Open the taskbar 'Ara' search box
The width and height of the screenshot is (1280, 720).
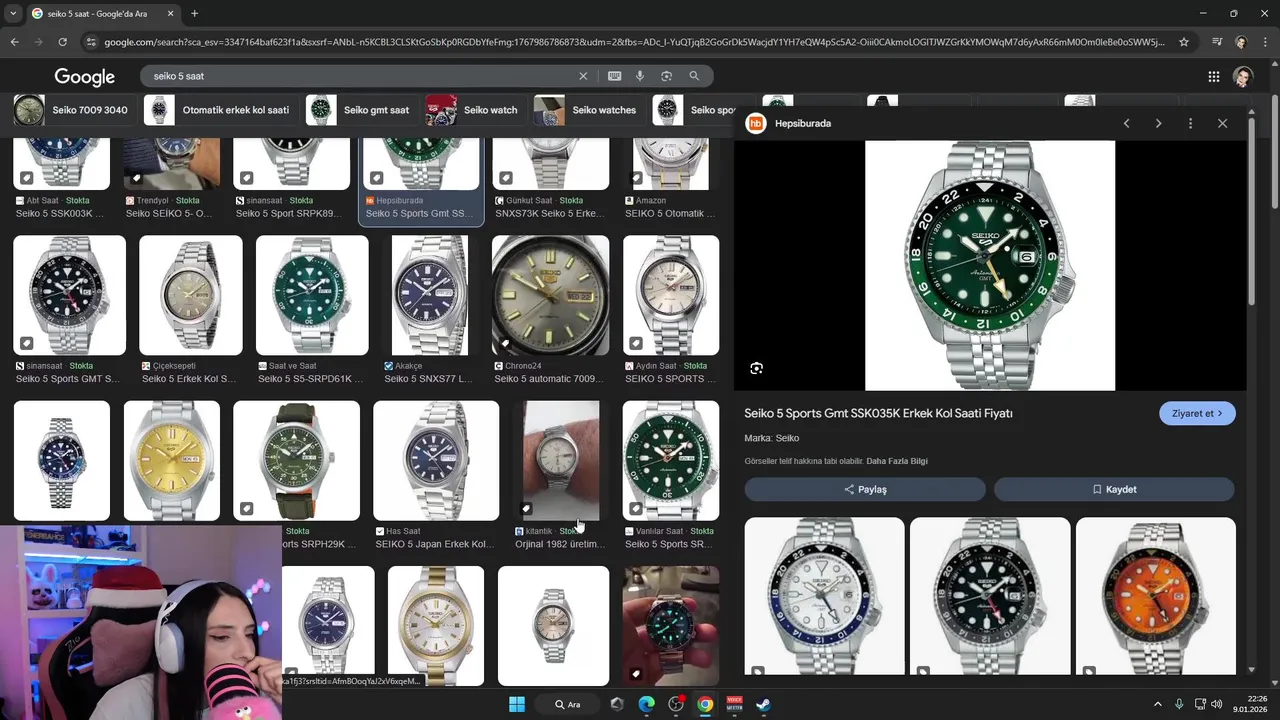coord(569,704)
